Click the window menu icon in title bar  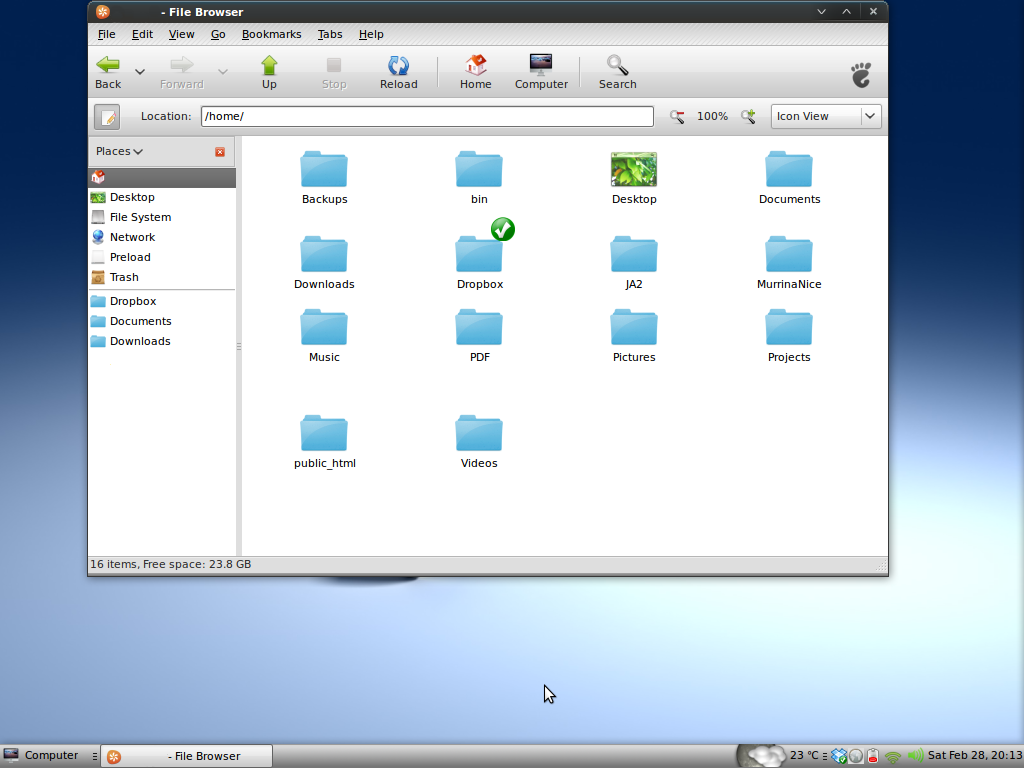103,12
